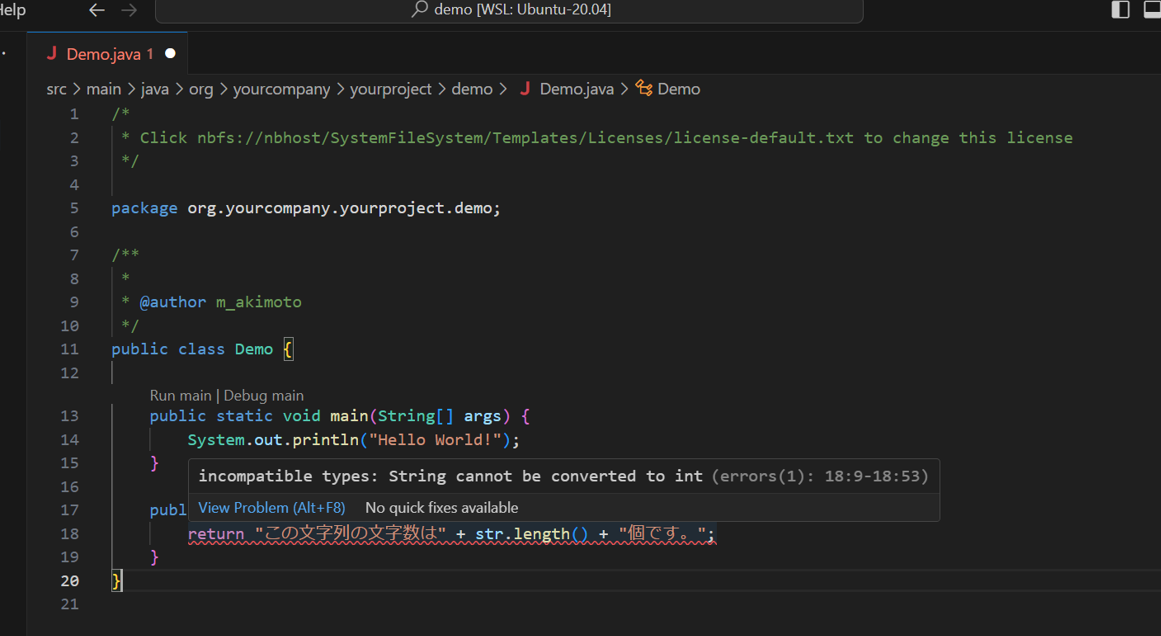Click the Java icon in breadcrumb path

click(525, 89)
